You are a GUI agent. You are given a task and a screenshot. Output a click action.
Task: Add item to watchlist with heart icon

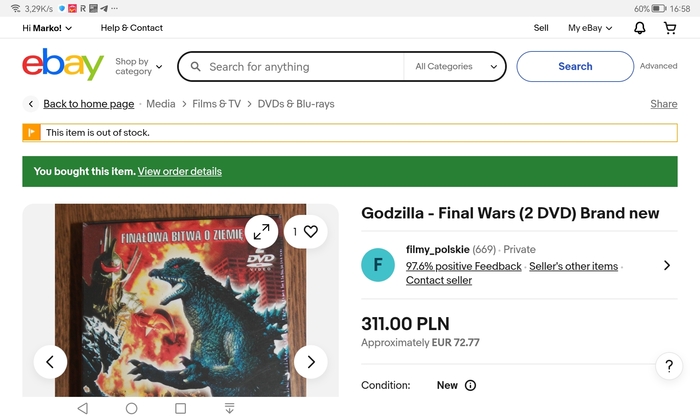(306, 232)
